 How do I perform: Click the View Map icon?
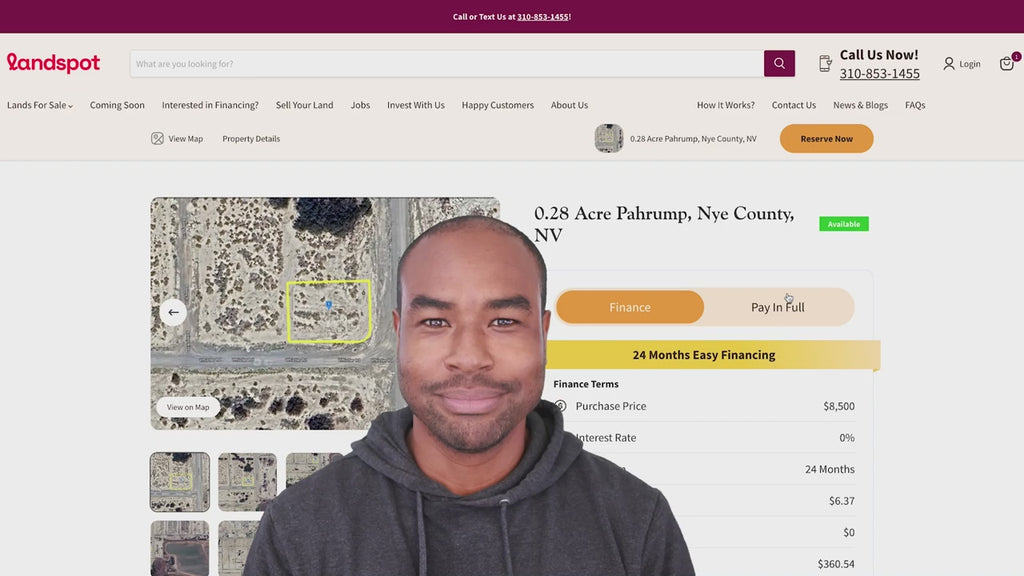[157, 138]
